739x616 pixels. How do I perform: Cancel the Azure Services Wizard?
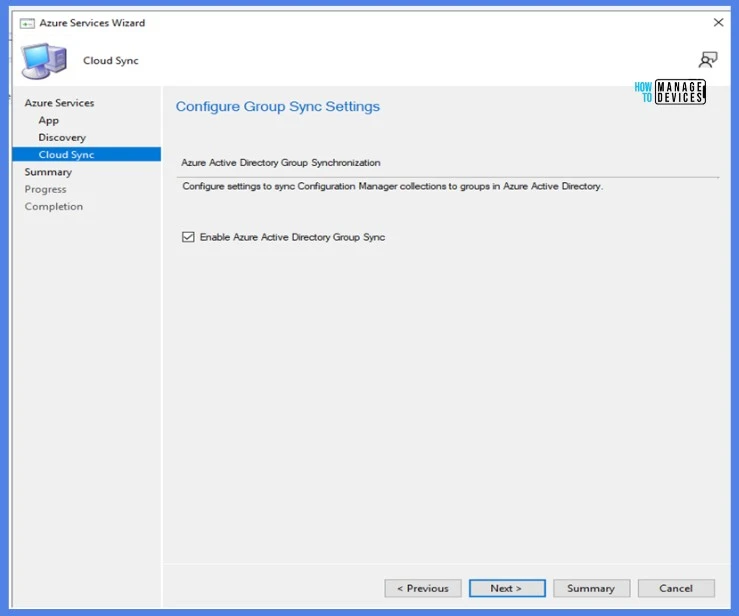coord(676,588)
